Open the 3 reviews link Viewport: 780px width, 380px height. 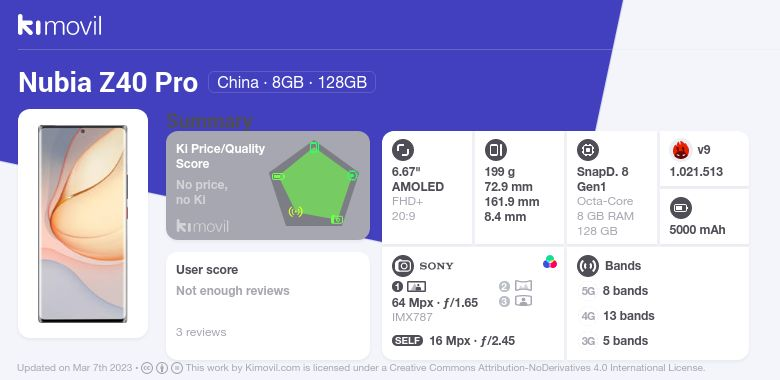pos(201,332)
